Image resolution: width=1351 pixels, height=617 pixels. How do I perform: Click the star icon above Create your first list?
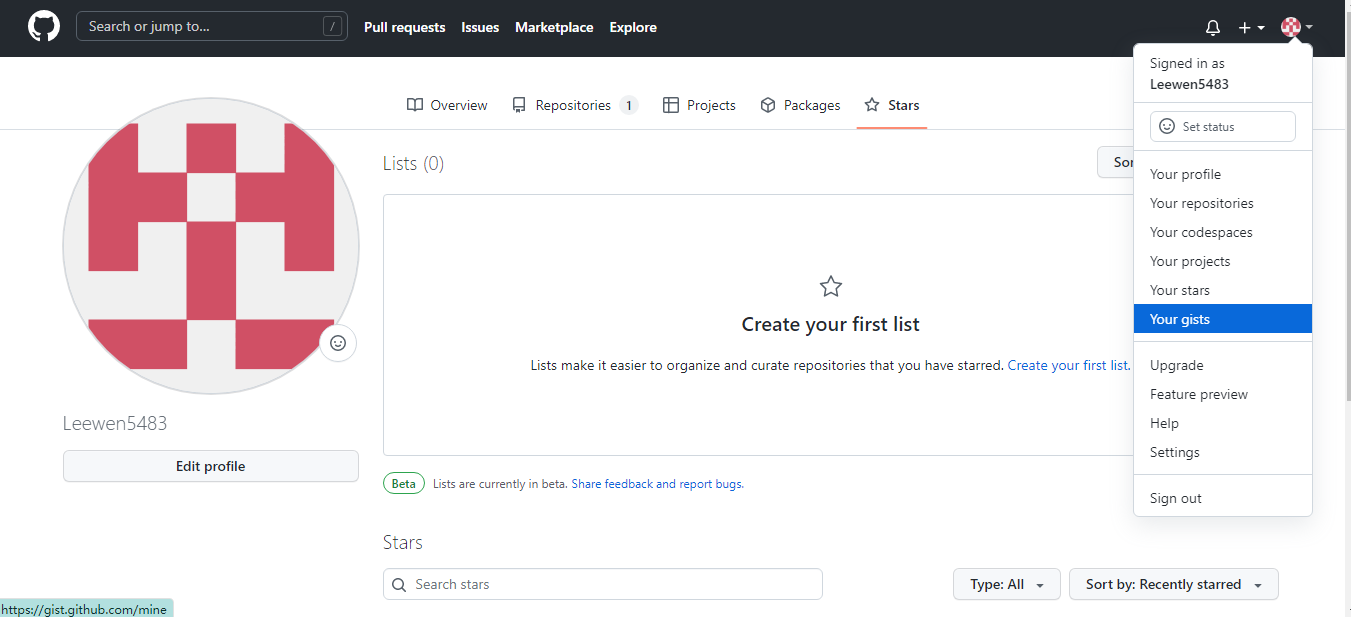(x=830, y=287)
